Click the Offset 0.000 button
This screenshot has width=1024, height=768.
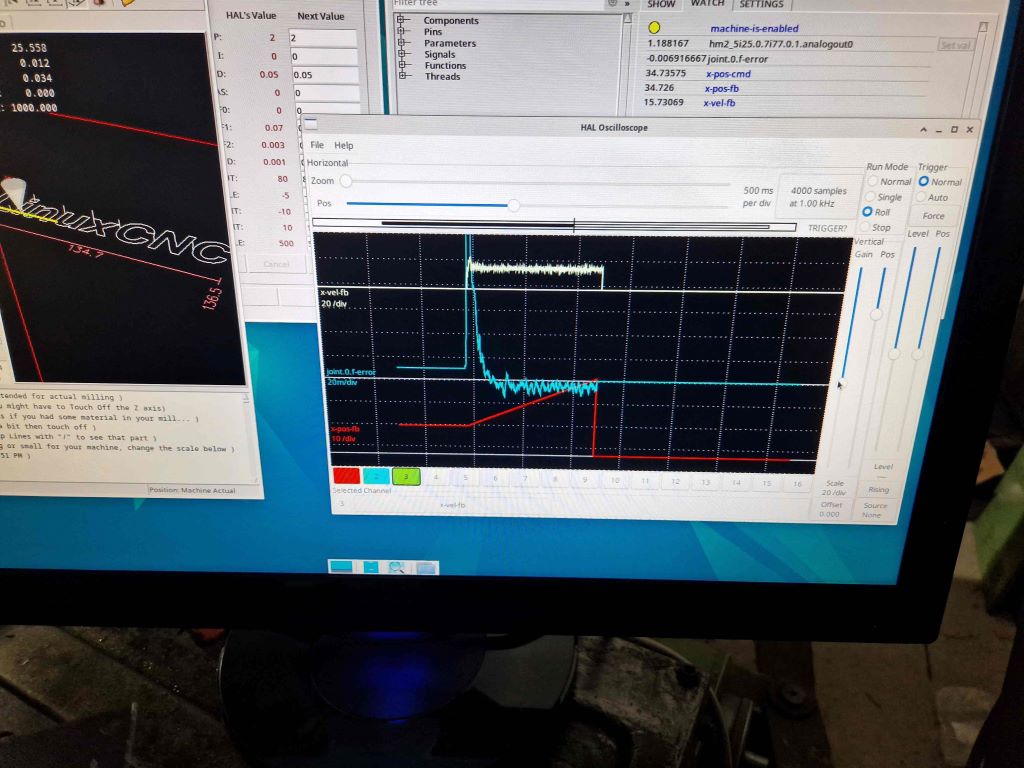[831, 509]
